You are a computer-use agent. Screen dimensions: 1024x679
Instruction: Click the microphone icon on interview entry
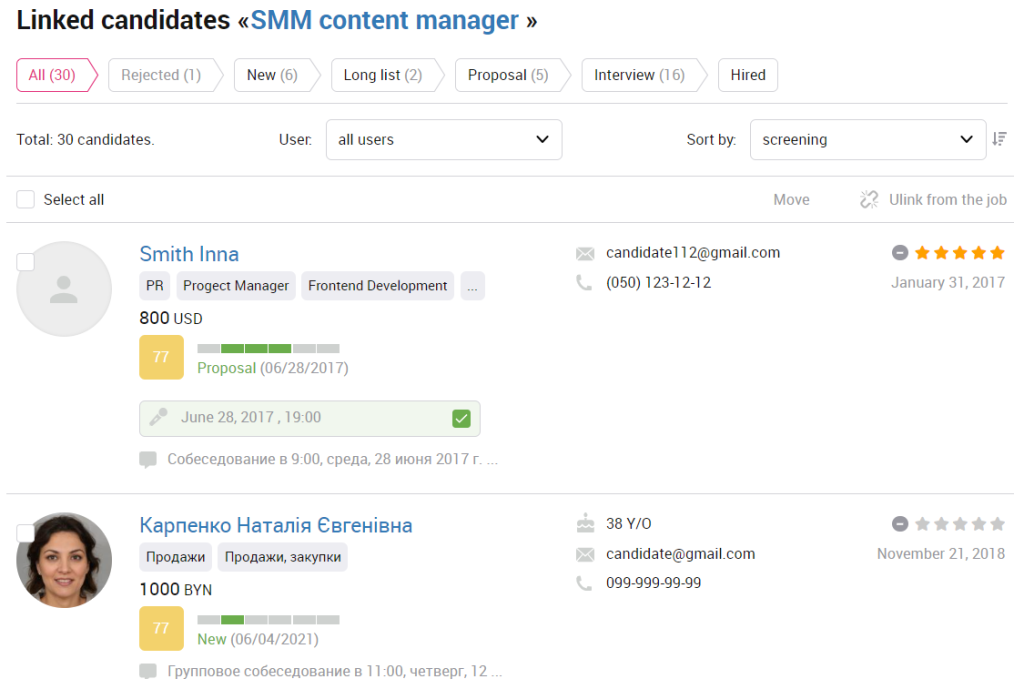[159, 417]
